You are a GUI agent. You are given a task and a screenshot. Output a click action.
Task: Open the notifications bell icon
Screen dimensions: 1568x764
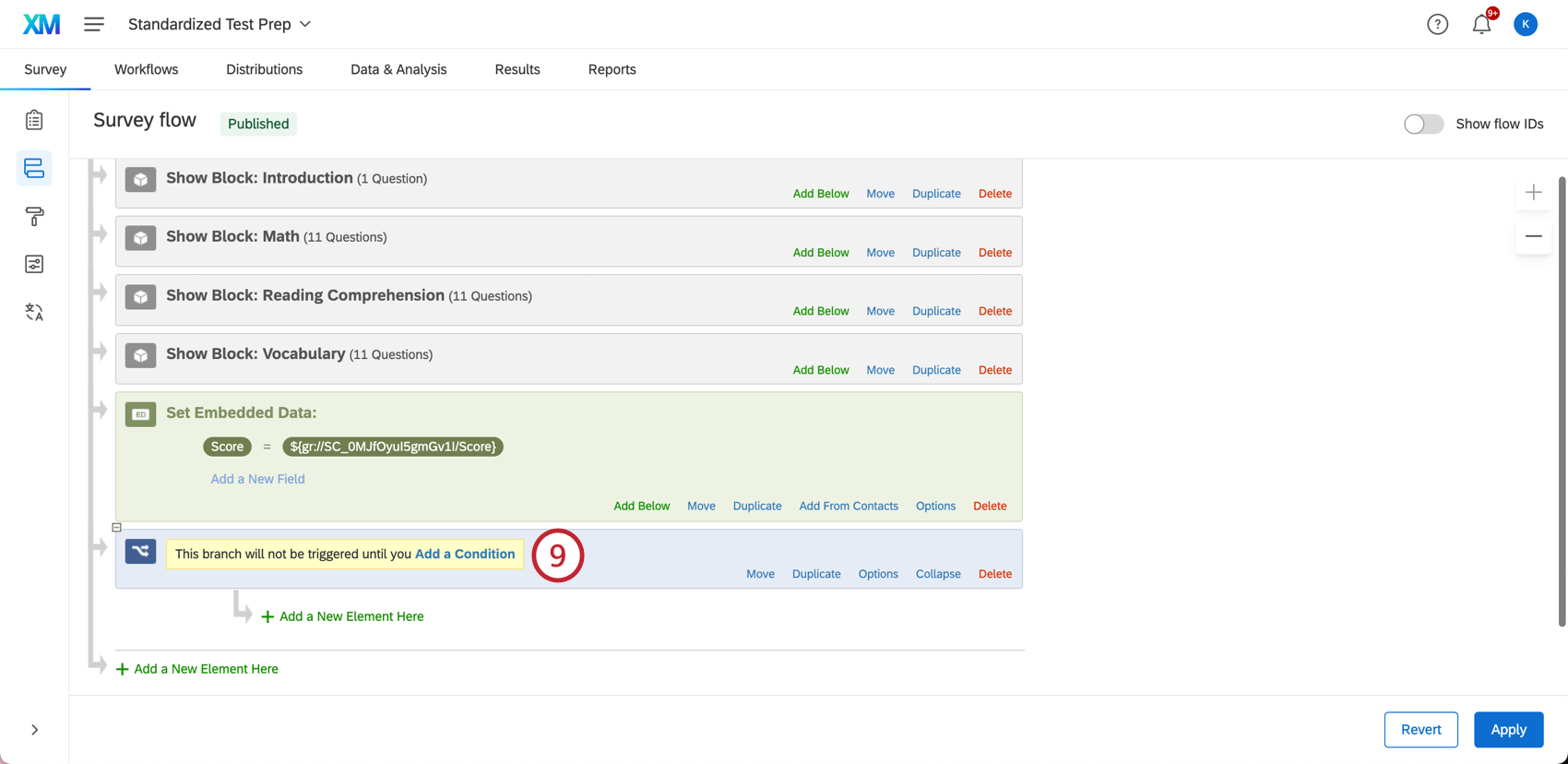tap(1481, 24)
